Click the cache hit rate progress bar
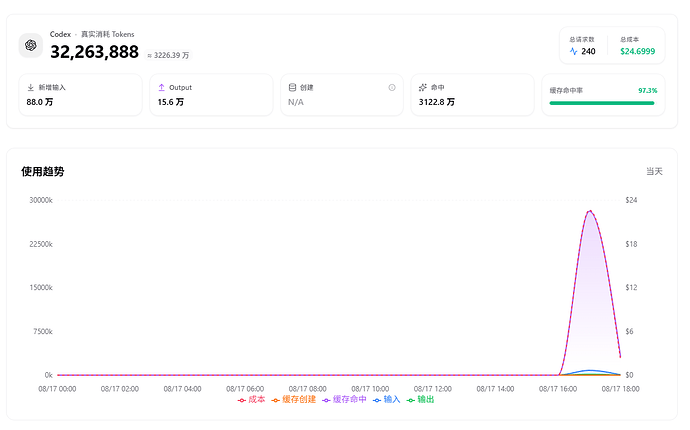 (602, 103)
